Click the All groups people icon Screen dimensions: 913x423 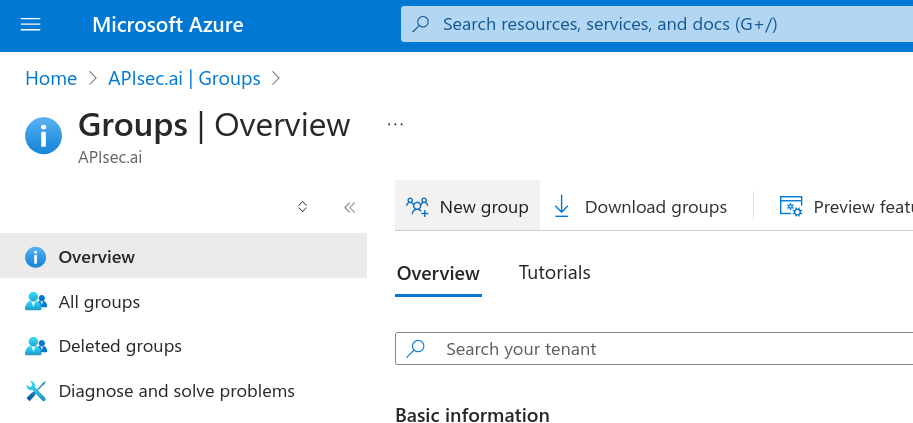pyautogui.click(x=36, y=302)
